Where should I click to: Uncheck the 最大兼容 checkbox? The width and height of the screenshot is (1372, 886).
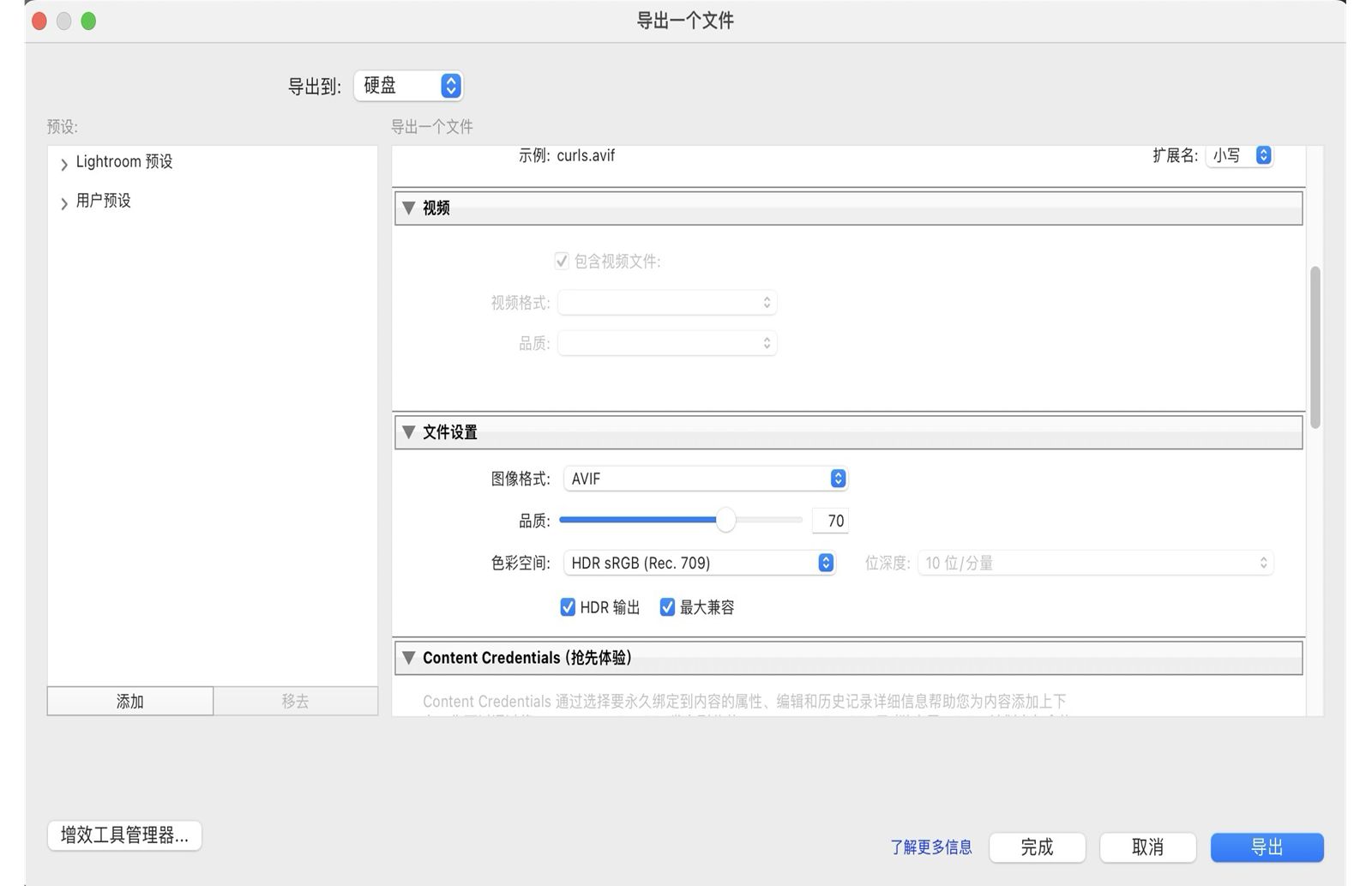667,607
